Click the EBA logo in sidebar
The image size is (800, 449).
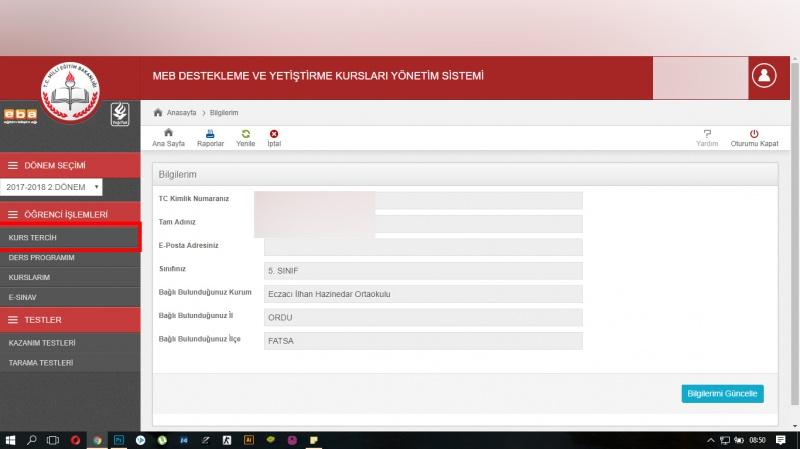(x=20, y=114)
